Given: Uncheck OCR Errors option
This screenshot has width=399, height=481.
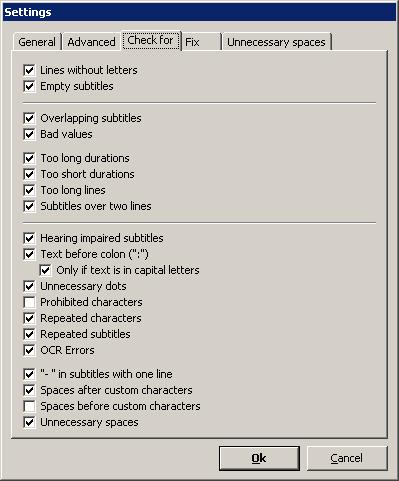Looking at the screenshot, I should point(29,350).
